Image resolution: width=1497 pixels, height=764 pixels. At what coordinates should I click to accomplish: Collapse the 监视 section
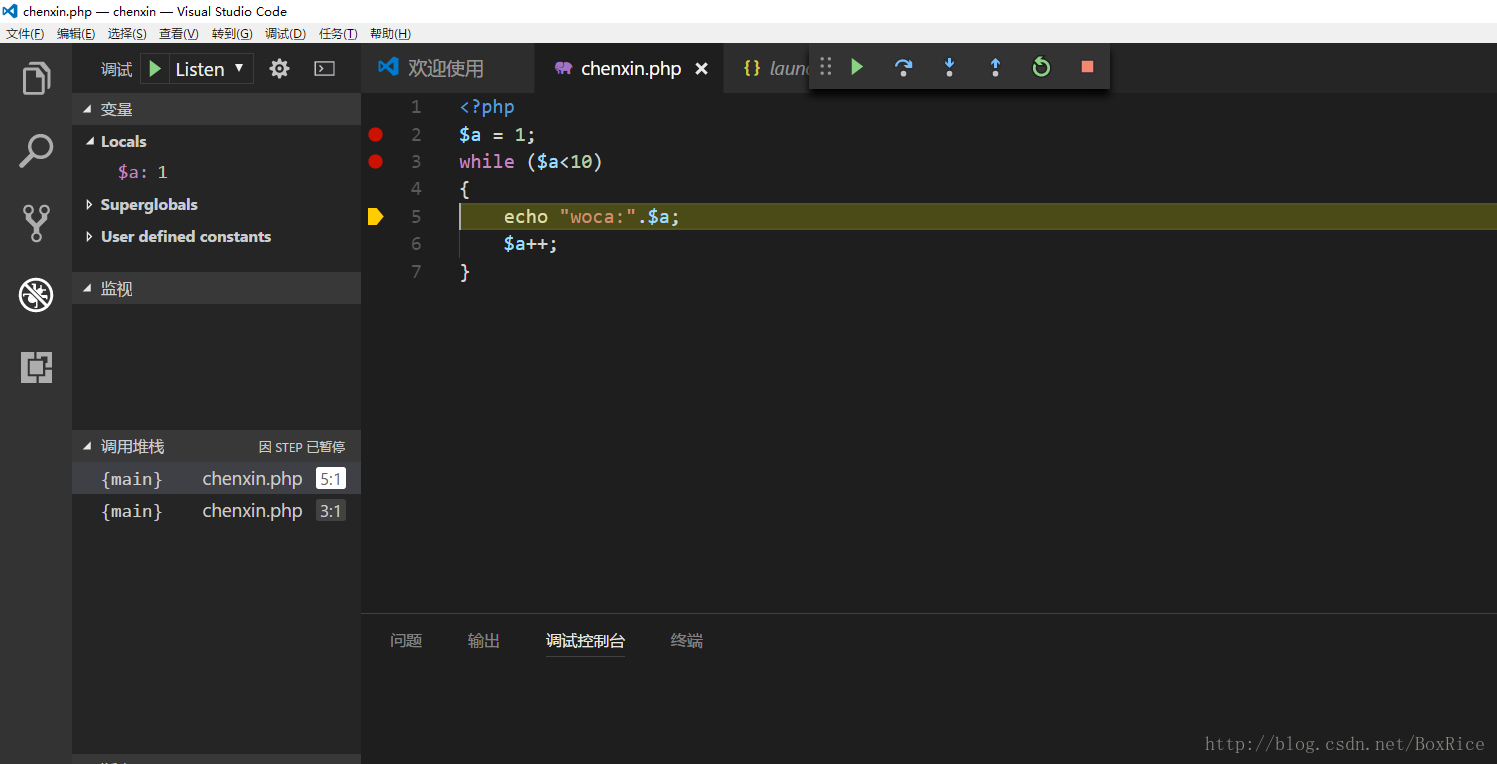[87, 289]
